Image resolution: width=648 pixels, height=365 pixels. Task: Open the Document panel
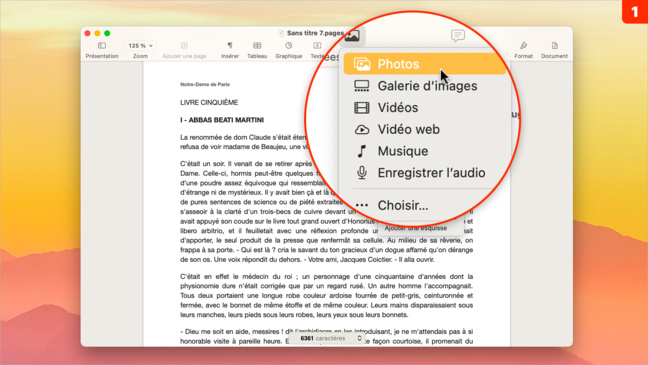554,49
